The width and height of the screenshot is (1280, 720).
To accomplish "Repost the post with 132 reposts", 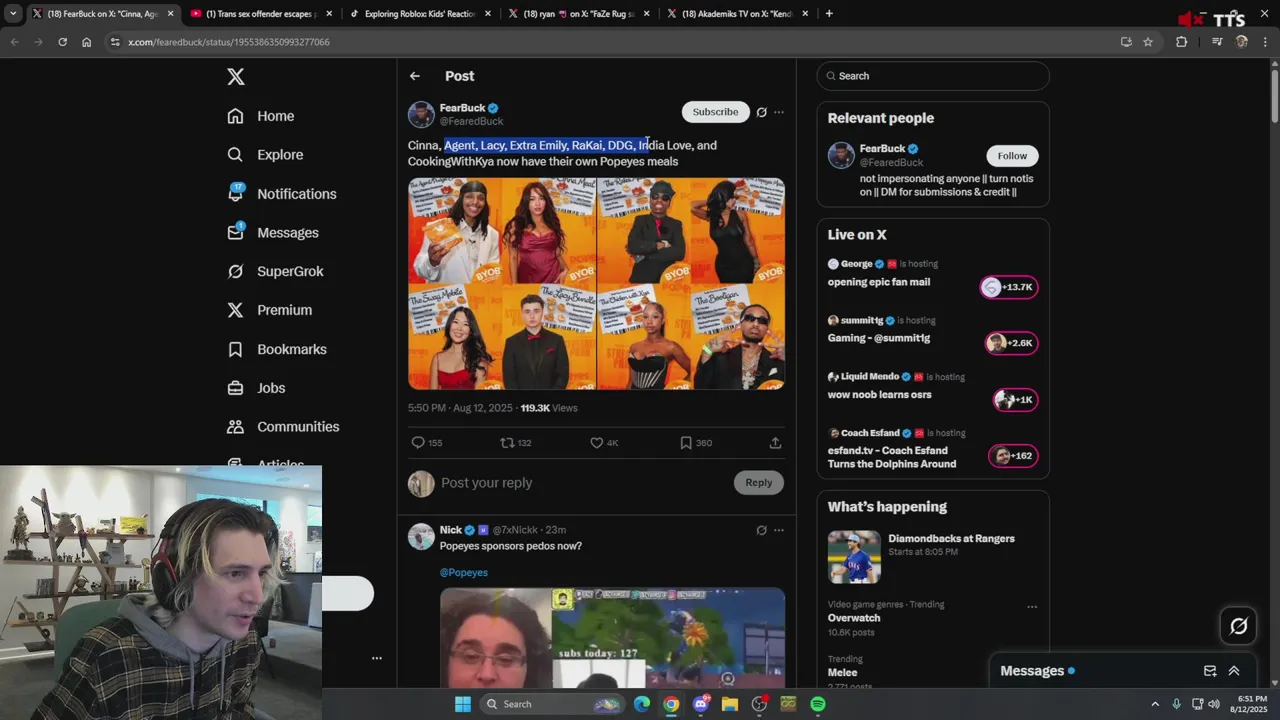I will (x=516, y=442).
